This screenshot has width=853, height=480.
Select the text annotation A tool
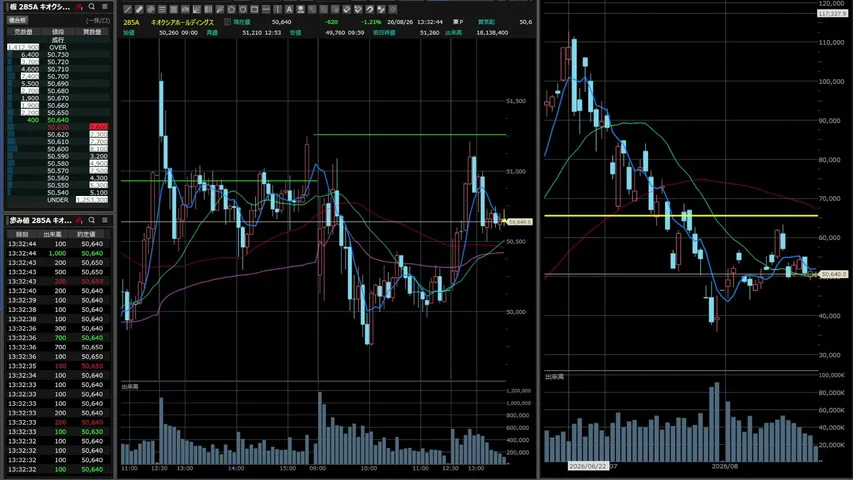tap(288, 9)
